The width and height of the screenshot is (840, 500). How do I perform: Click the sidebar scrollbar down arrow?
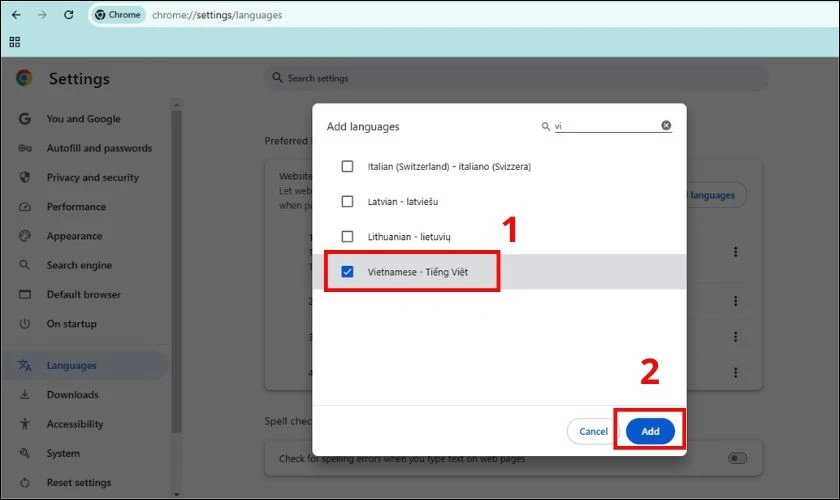177,494
